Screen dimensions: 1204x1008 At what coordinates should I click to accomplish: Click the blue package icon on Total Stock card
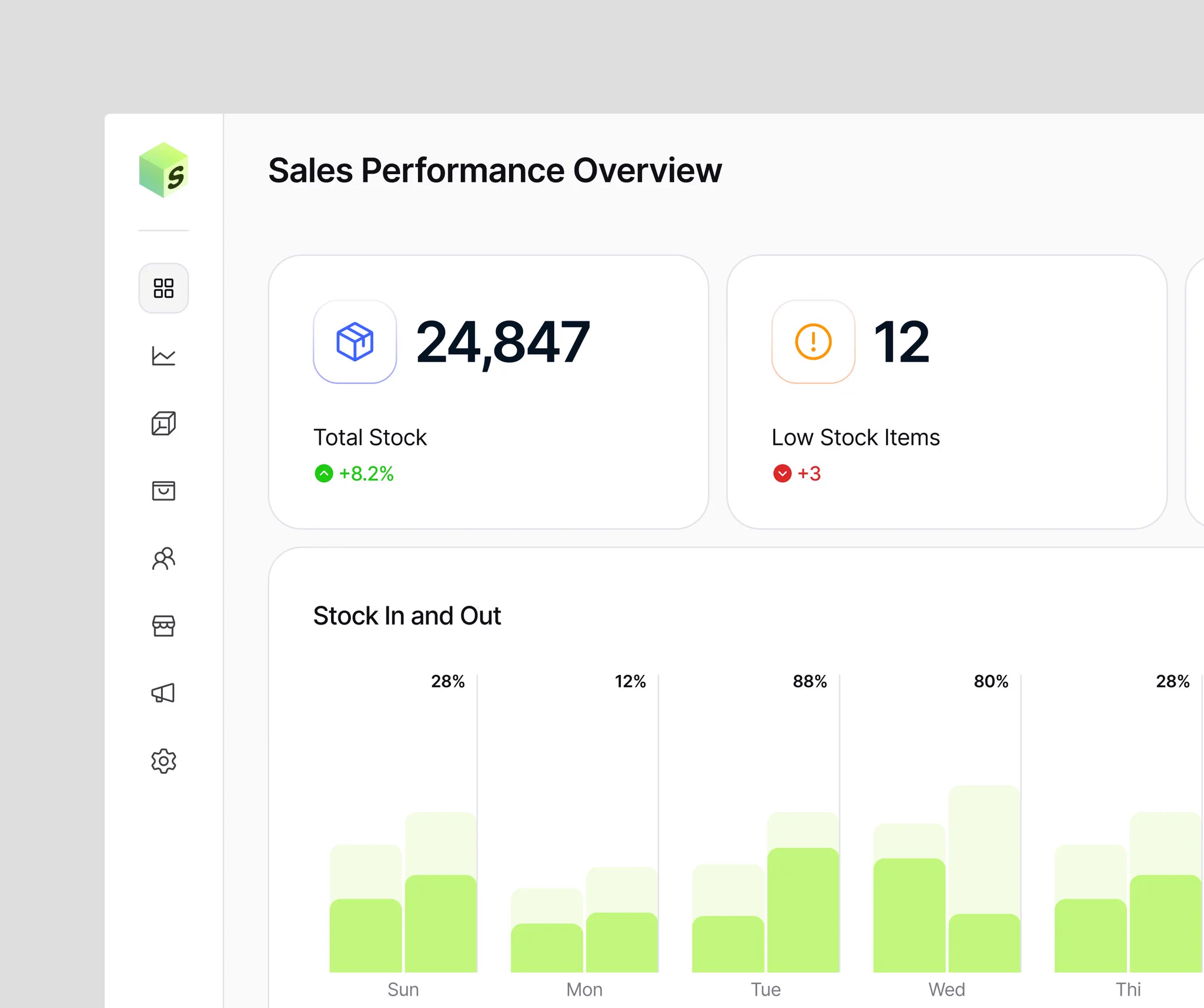point(354,342)
